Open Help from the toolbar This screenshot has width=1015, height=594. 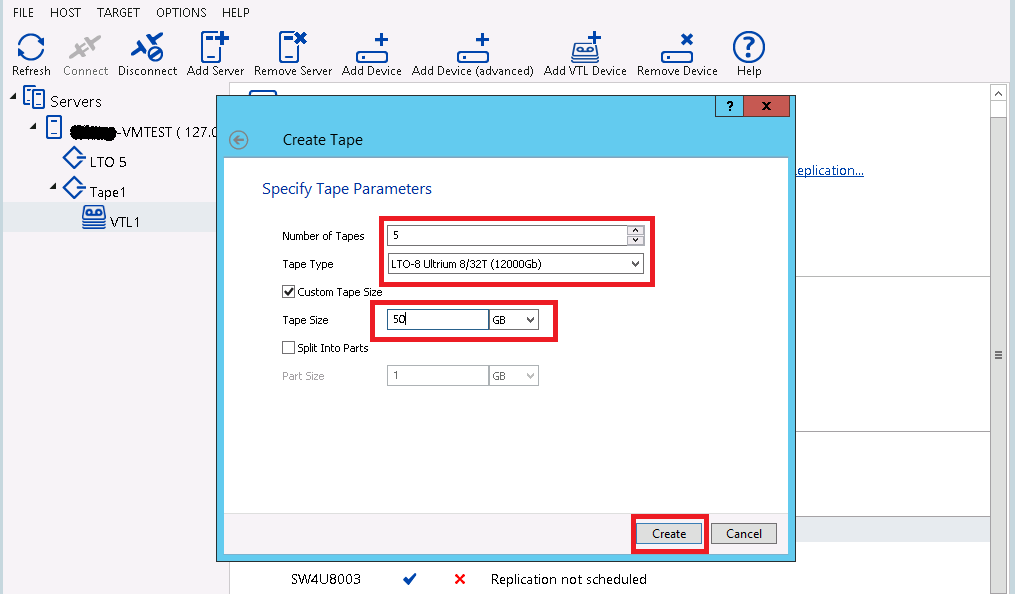click(x=747, y=47)
